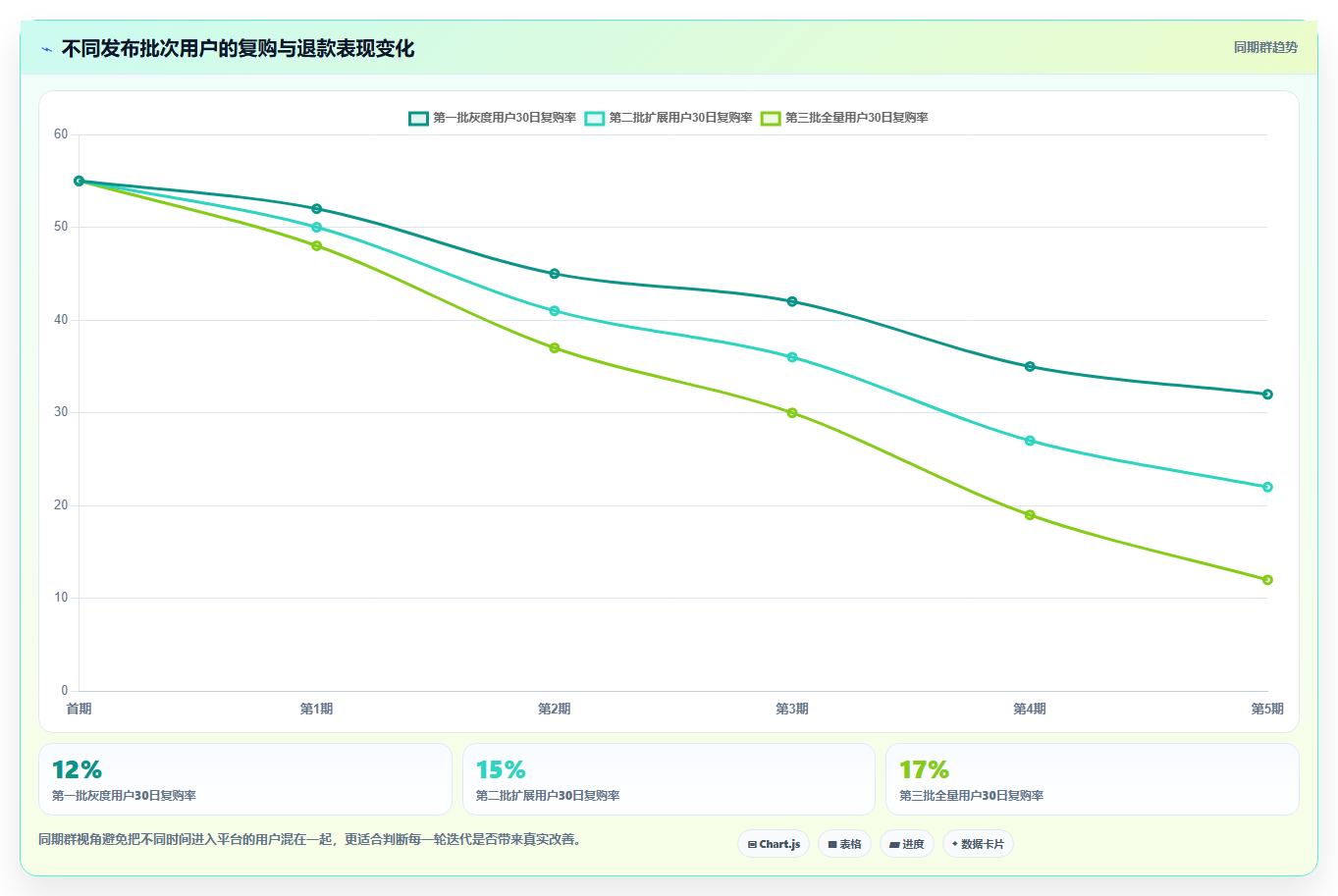Toggle 第二批扩展用户30日复购率 legend series

coord(669,118)
